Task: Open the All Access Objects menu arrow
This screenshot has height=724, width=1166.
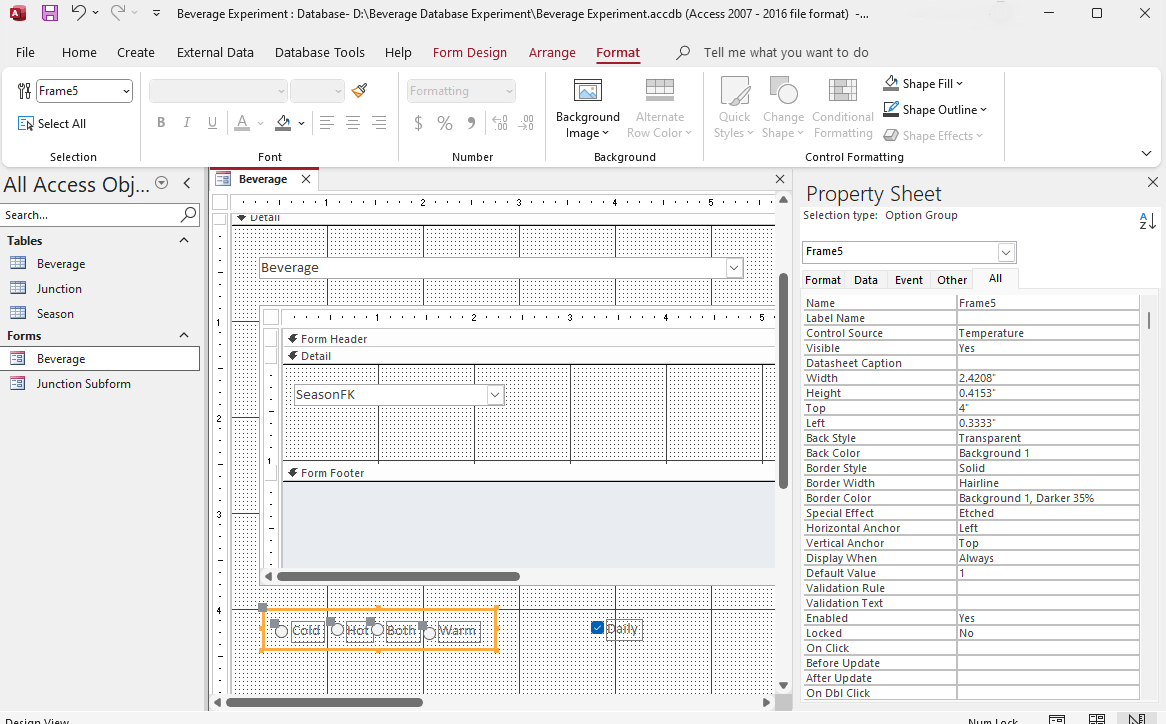Action: click(161, 183)
